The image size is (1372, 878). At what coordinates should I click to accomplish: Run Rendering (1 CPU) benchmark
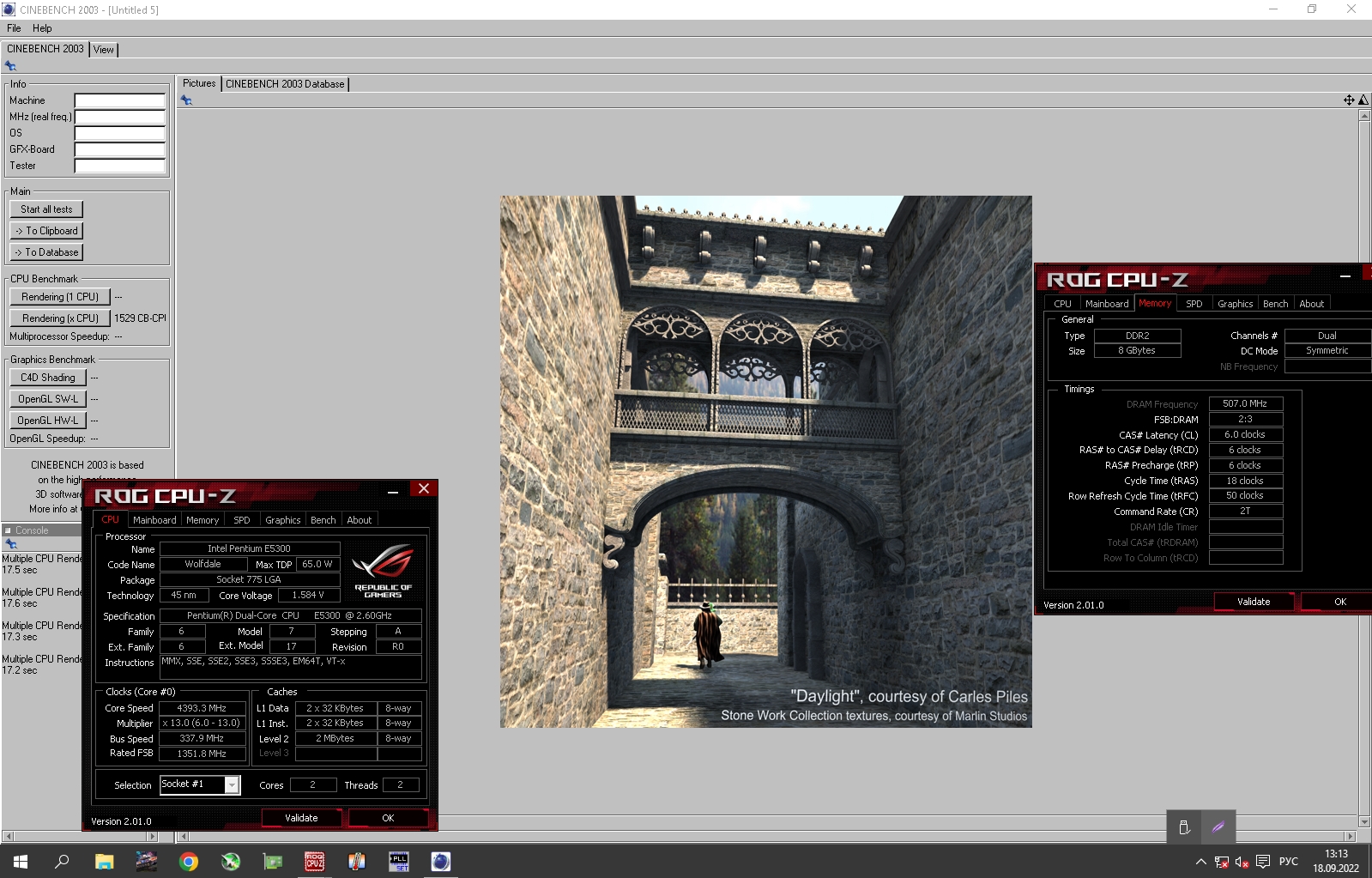coord(60,297)
